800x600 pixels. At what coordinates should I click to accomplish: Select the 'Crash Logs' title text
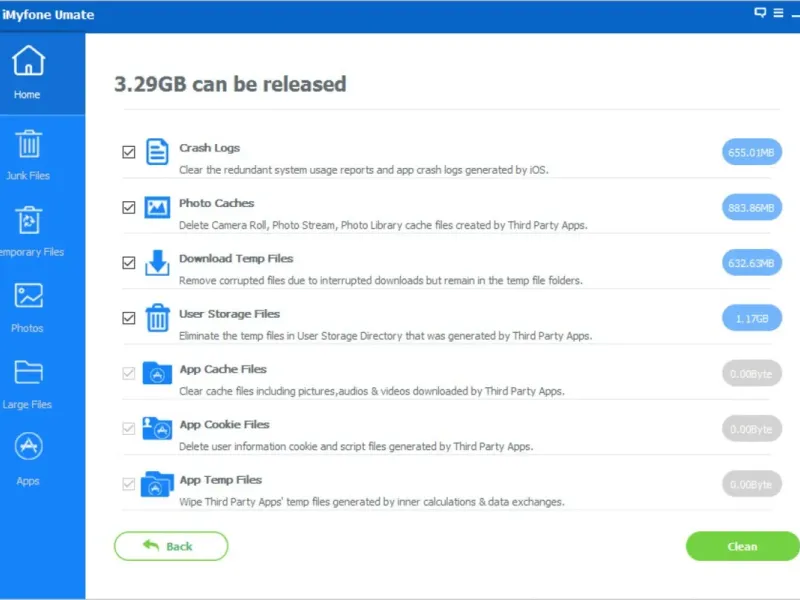tap(209, 148)
